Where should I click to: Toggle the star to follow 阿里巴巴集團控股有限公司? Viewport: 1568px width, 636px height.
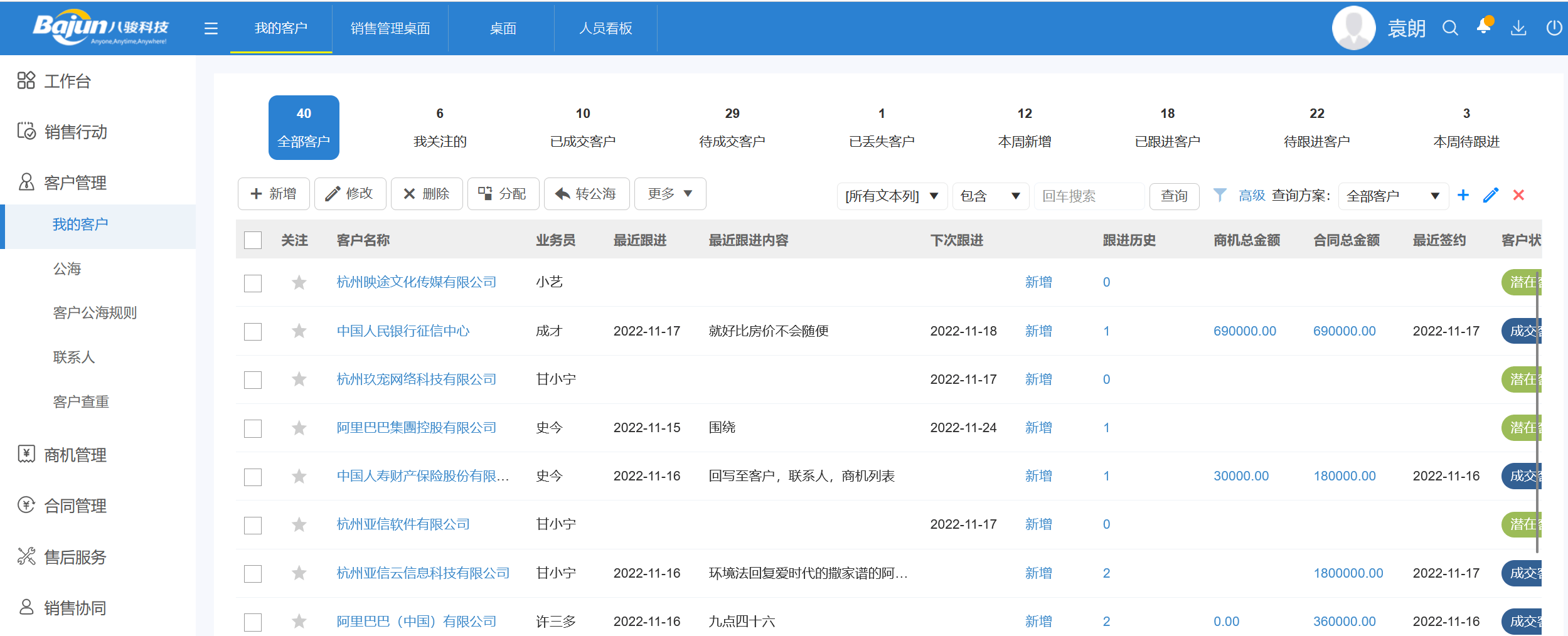(299, 428)
